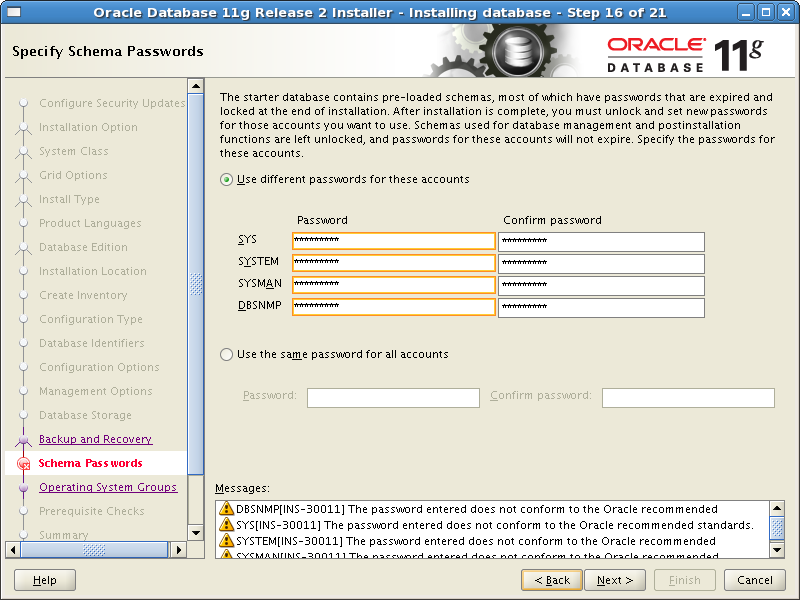The height and width of the screenshot is (600, 800).
Task: Click the step list scroll up arrow
Action: tap(196, 86)
